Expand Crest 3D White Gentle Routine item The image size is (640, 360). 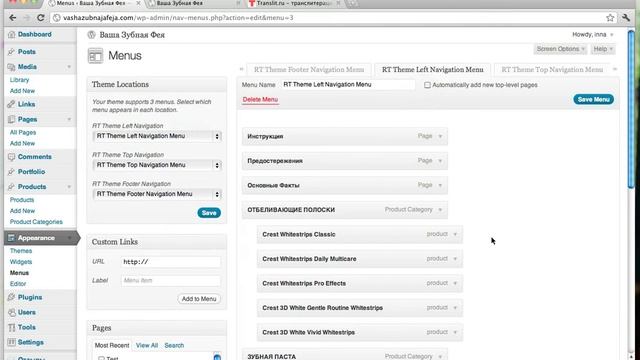455,308
